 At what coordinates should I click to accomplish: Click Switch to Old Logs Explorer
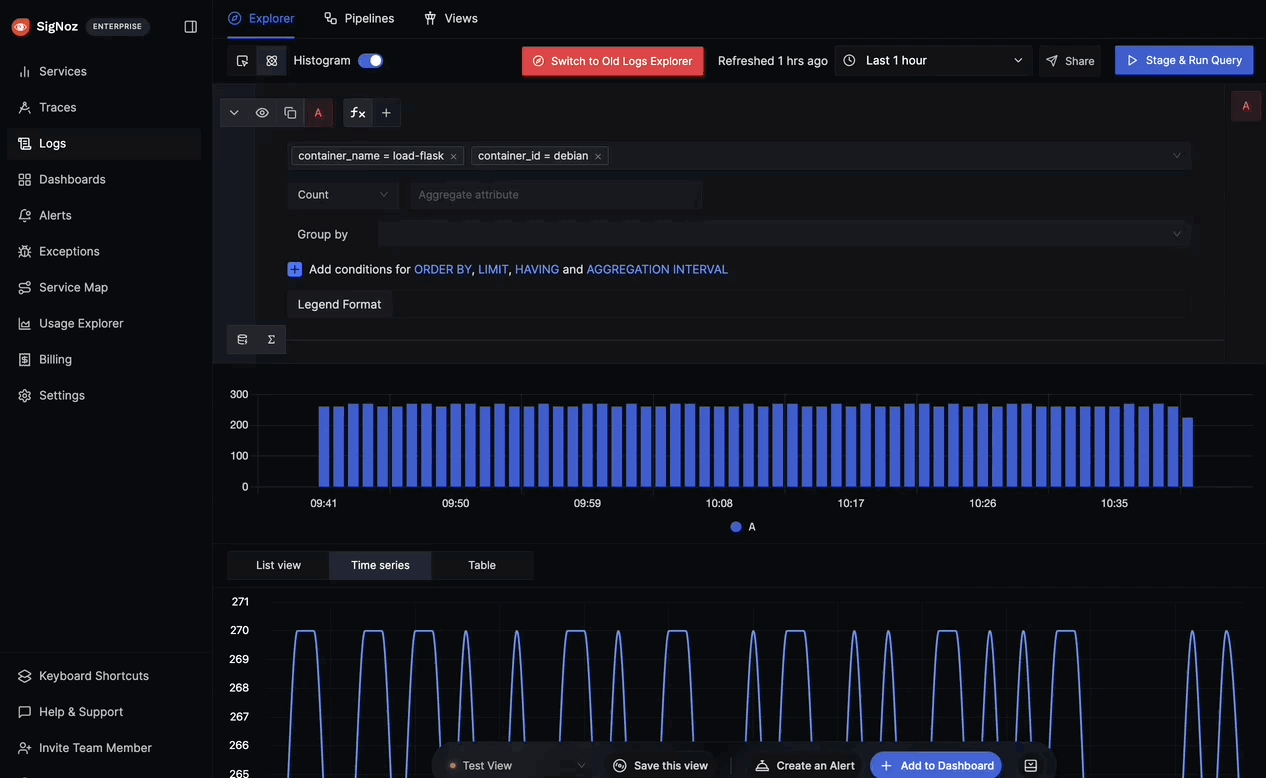(612, 61)
